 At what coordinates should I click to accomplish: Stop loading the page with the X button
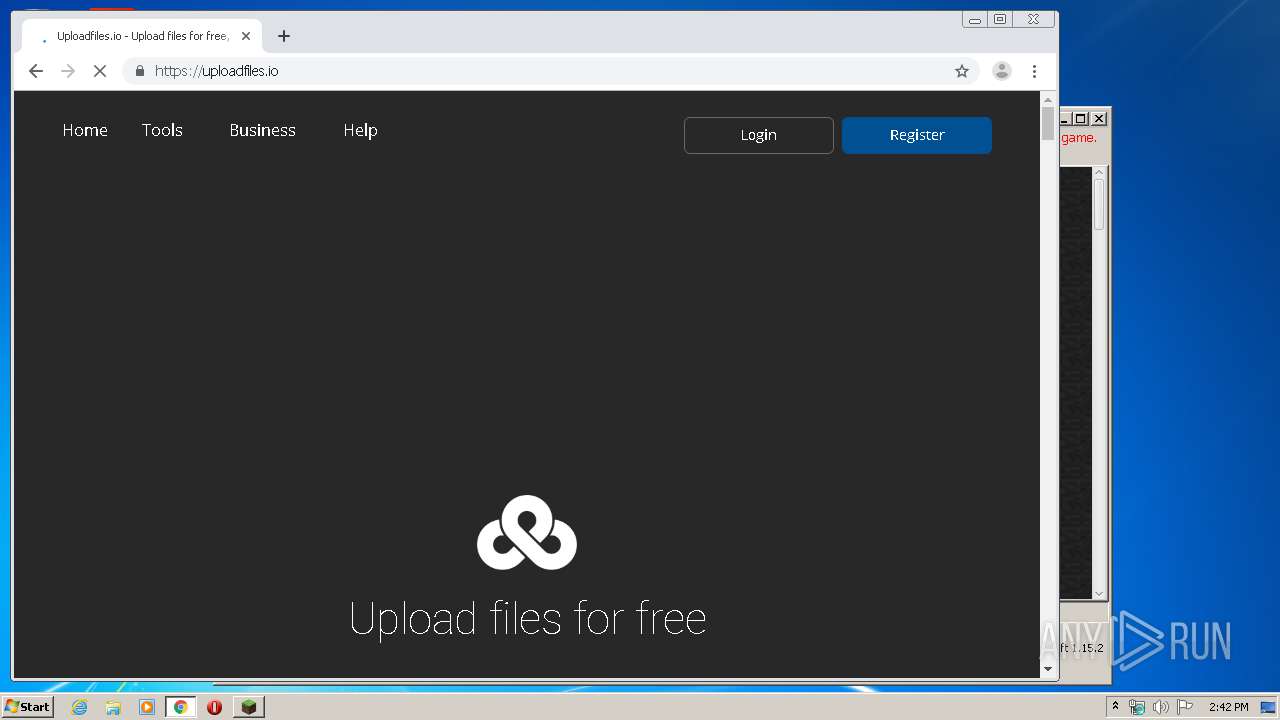point(100,71)
